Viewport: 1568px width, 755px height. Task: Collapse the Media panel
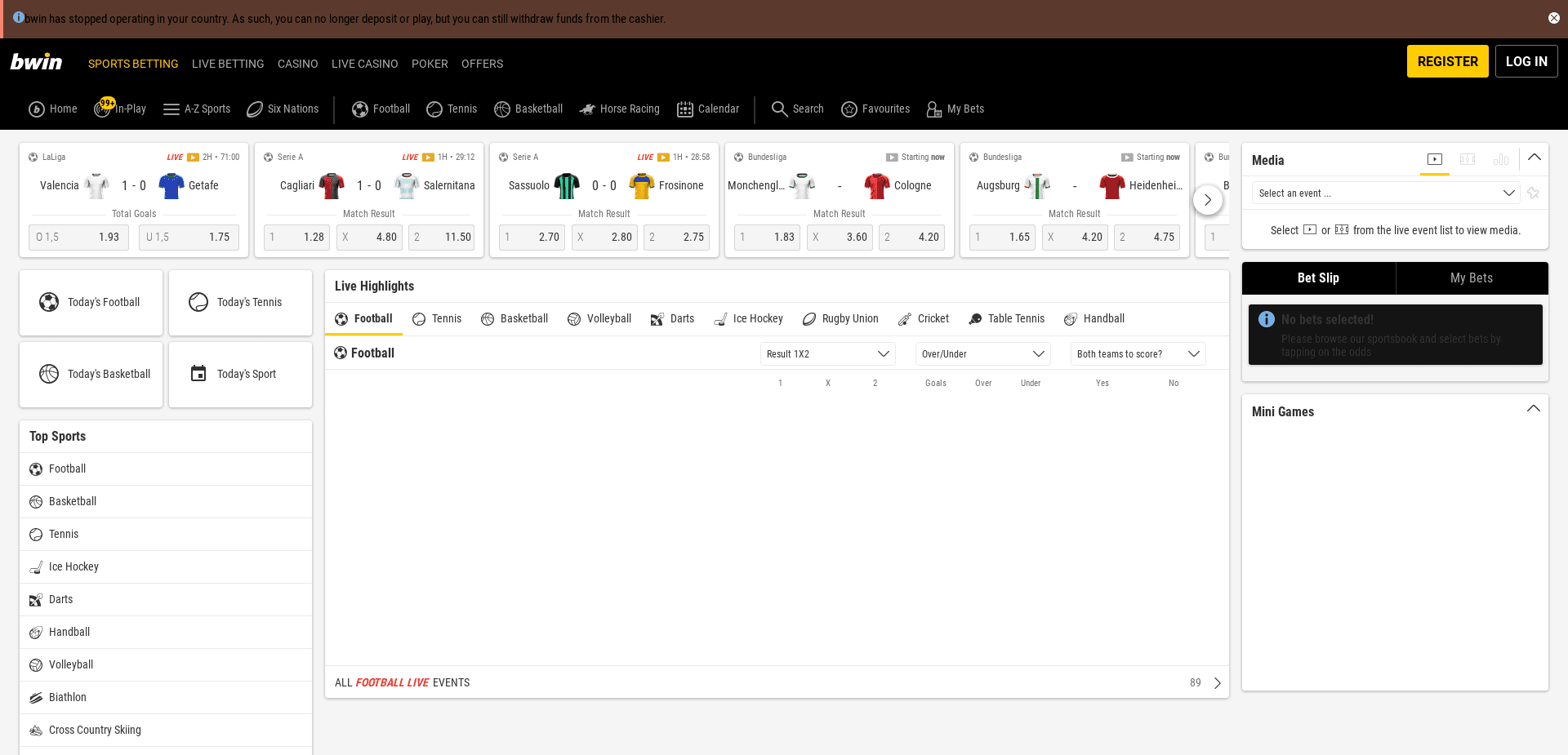[1534, 158]
